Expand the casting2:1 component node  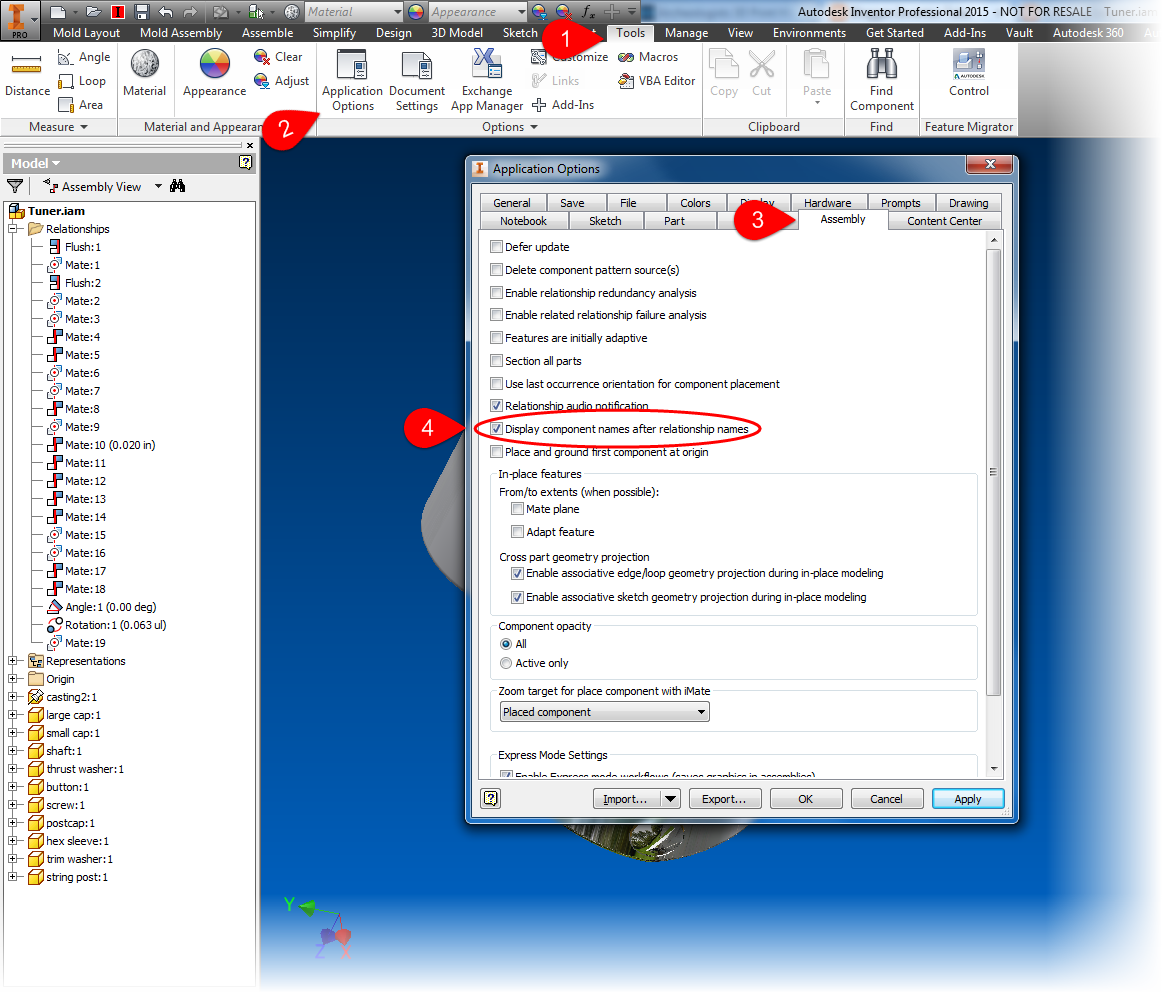coord(13,697)
